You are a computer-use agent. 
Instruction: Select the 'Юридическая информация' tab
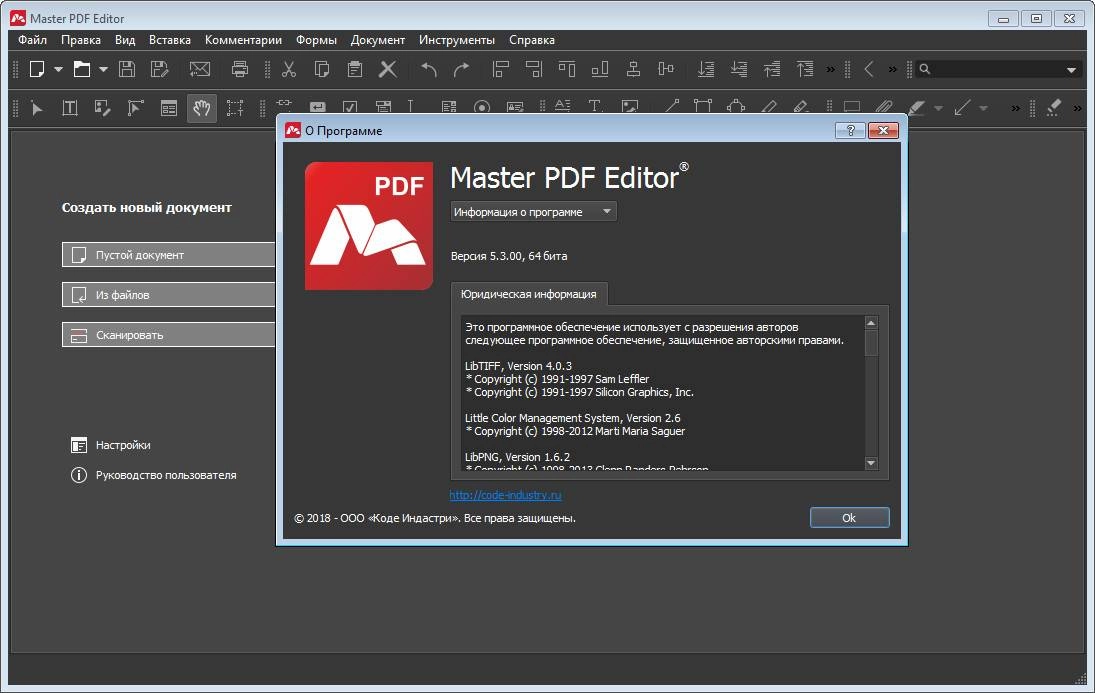point(529,294)
